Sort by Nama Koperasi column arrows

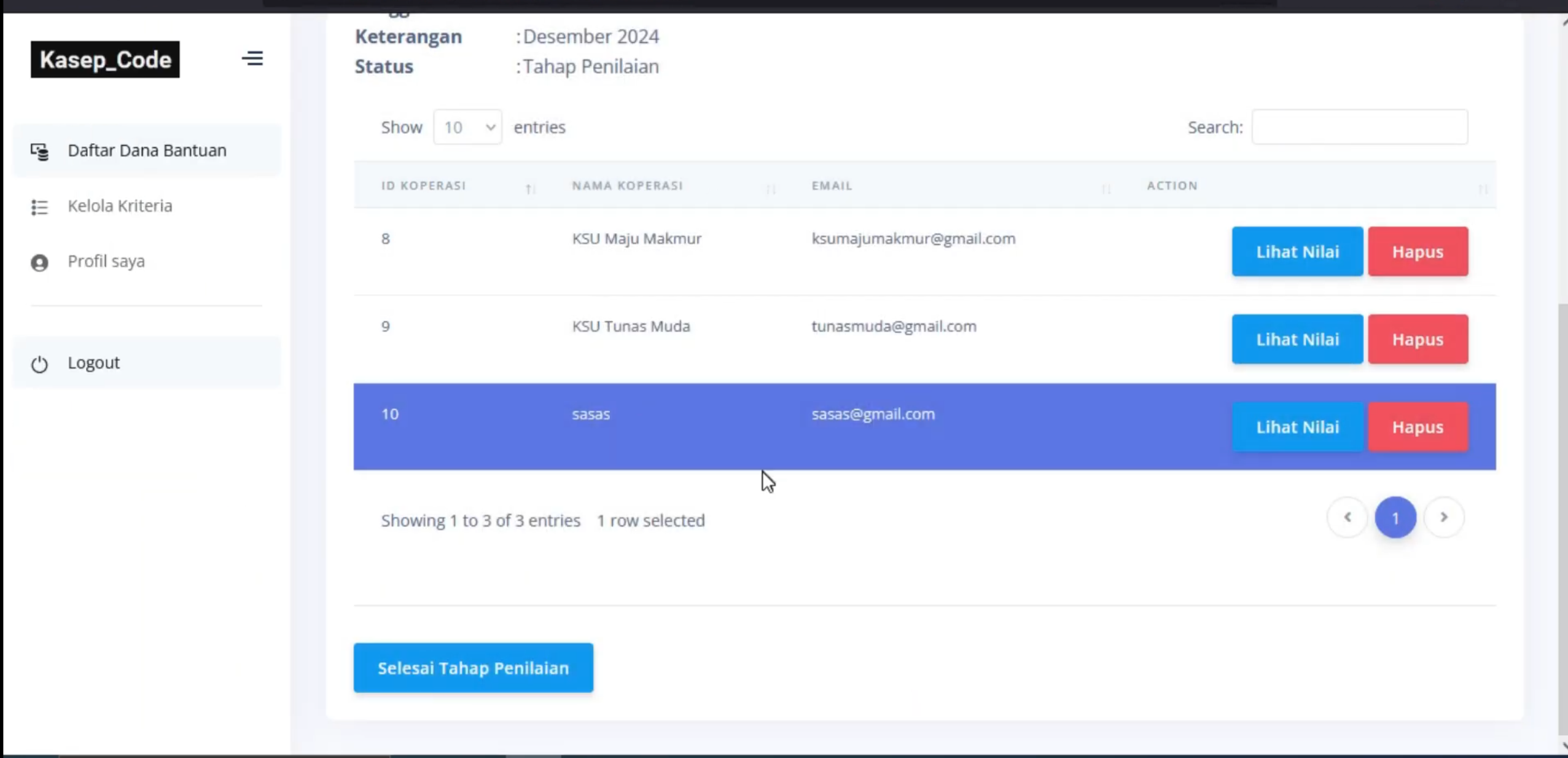click(771, 189)
